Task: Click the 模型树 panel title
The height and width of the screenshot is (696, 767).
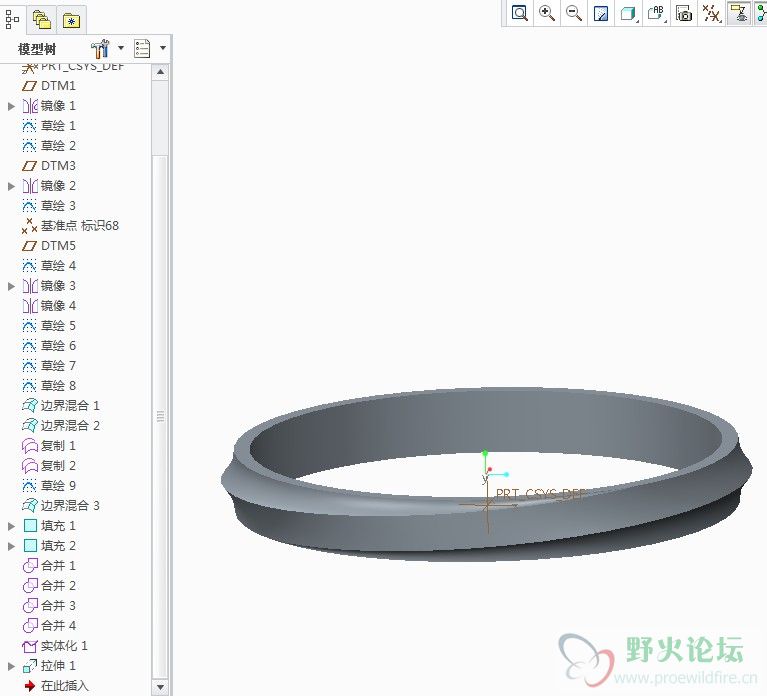Action: (37, 49)
